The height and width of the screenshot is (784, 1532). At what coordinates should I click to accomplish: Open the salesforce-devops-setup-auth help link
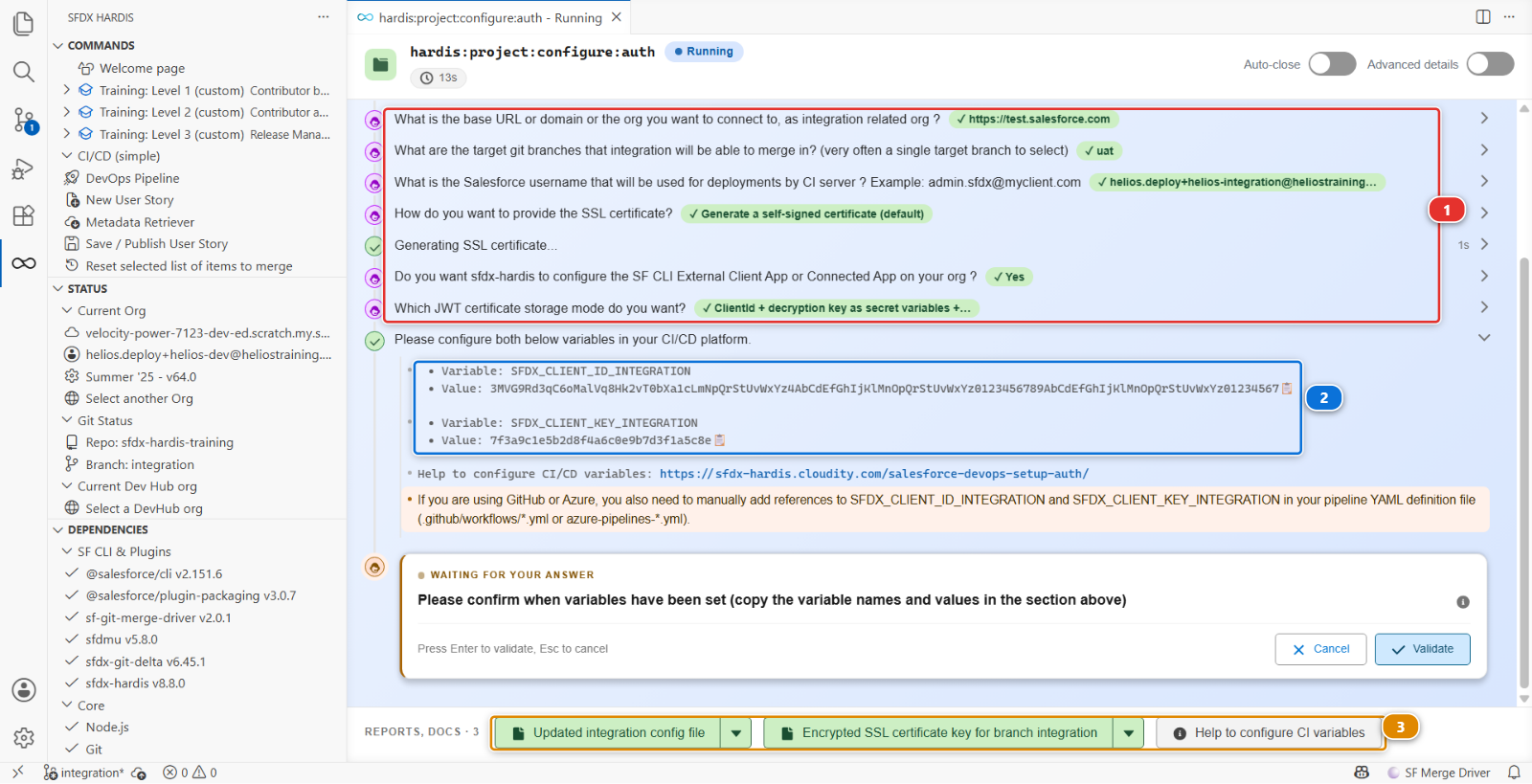click(873, 474)
